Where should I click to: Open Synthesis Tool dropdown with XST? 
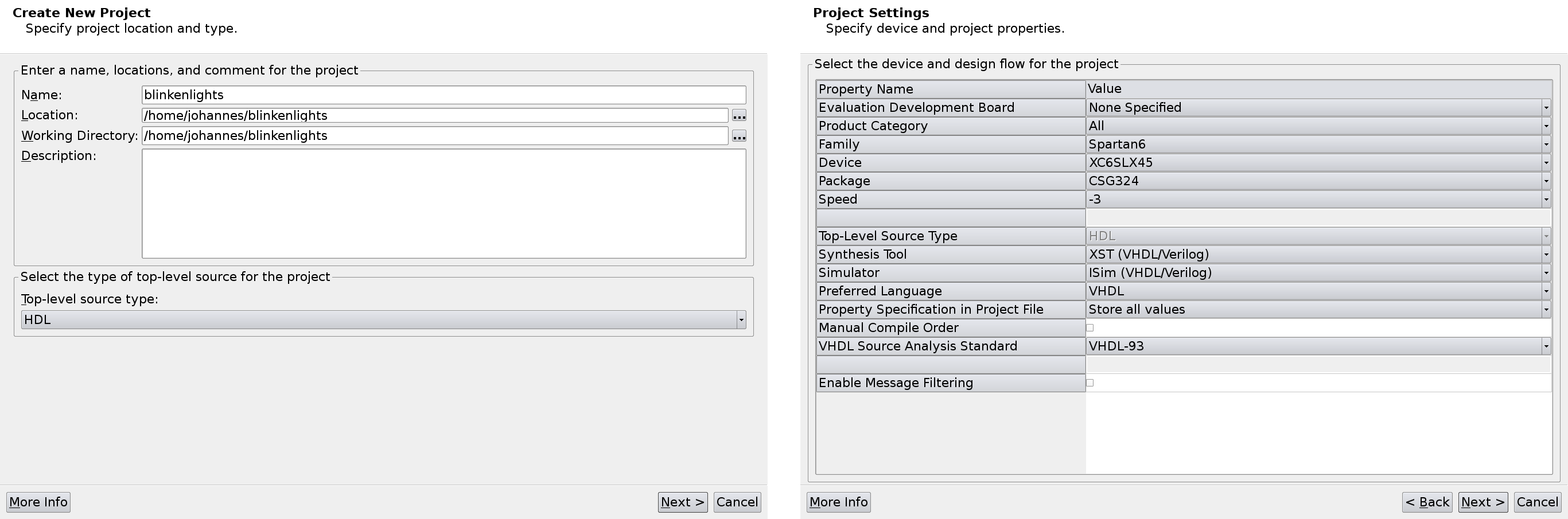pyautogui.click(x=1318, y=254)
